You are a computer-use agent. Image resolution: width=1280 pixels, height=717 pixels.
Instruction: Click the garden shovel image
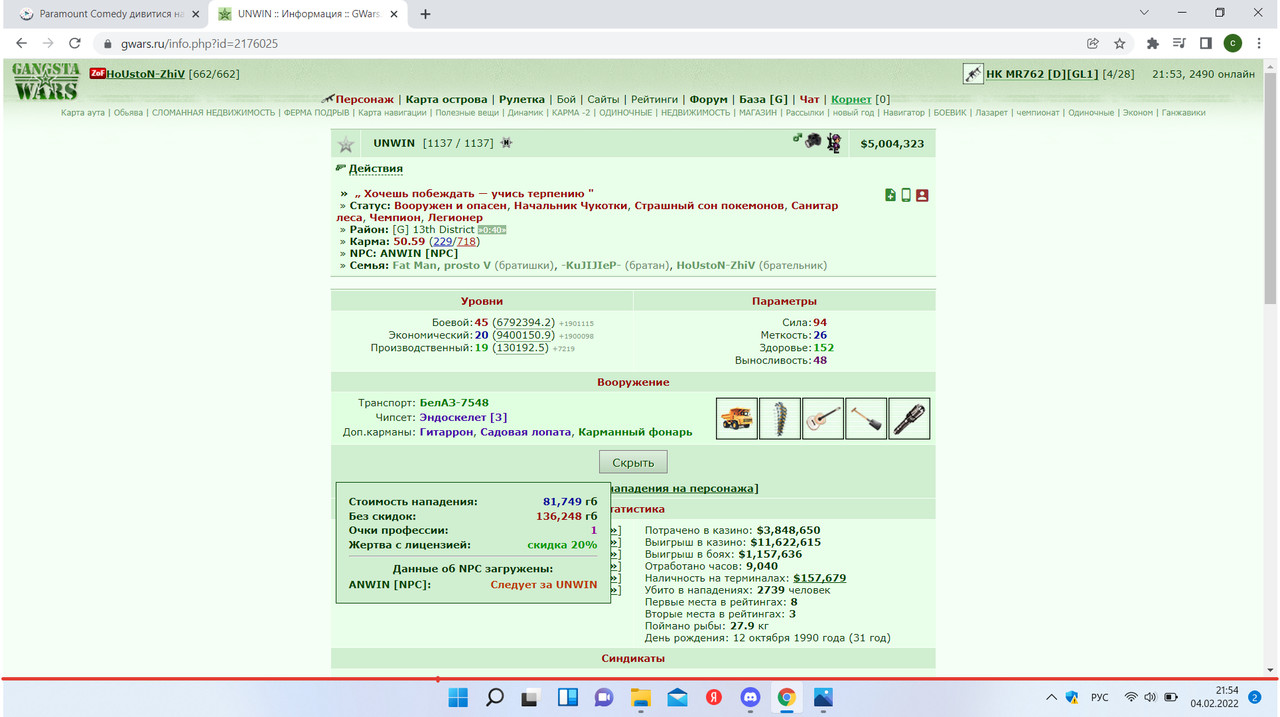[x=867, y=419]
